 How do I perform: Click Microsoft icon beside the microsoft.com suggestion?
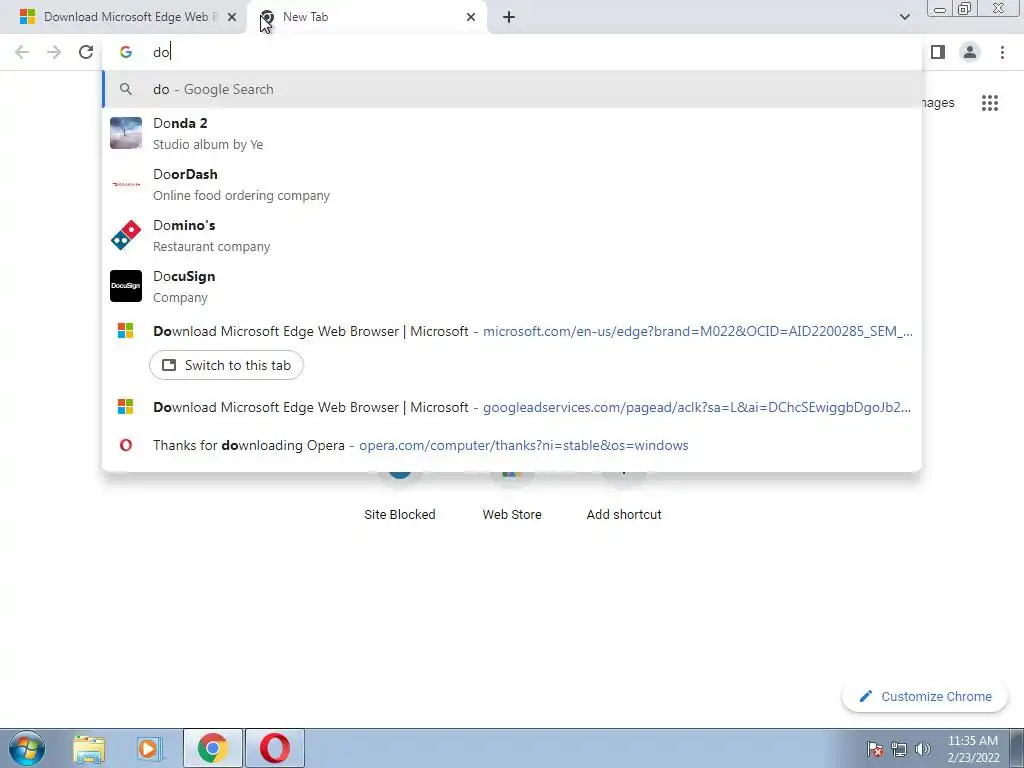point(126,331)
